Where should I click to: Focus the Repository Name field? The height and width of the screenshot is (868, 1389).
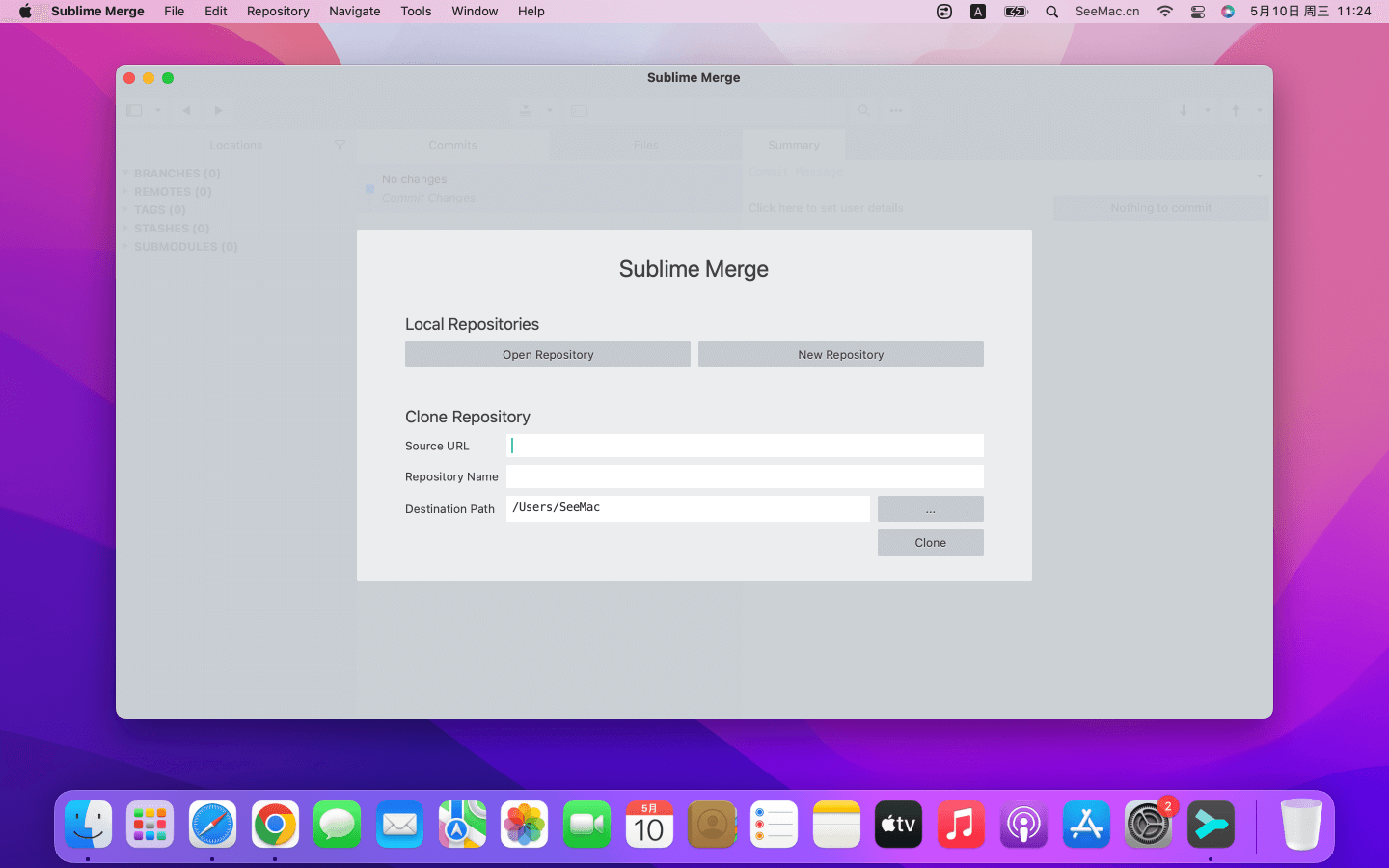point(745,476)
